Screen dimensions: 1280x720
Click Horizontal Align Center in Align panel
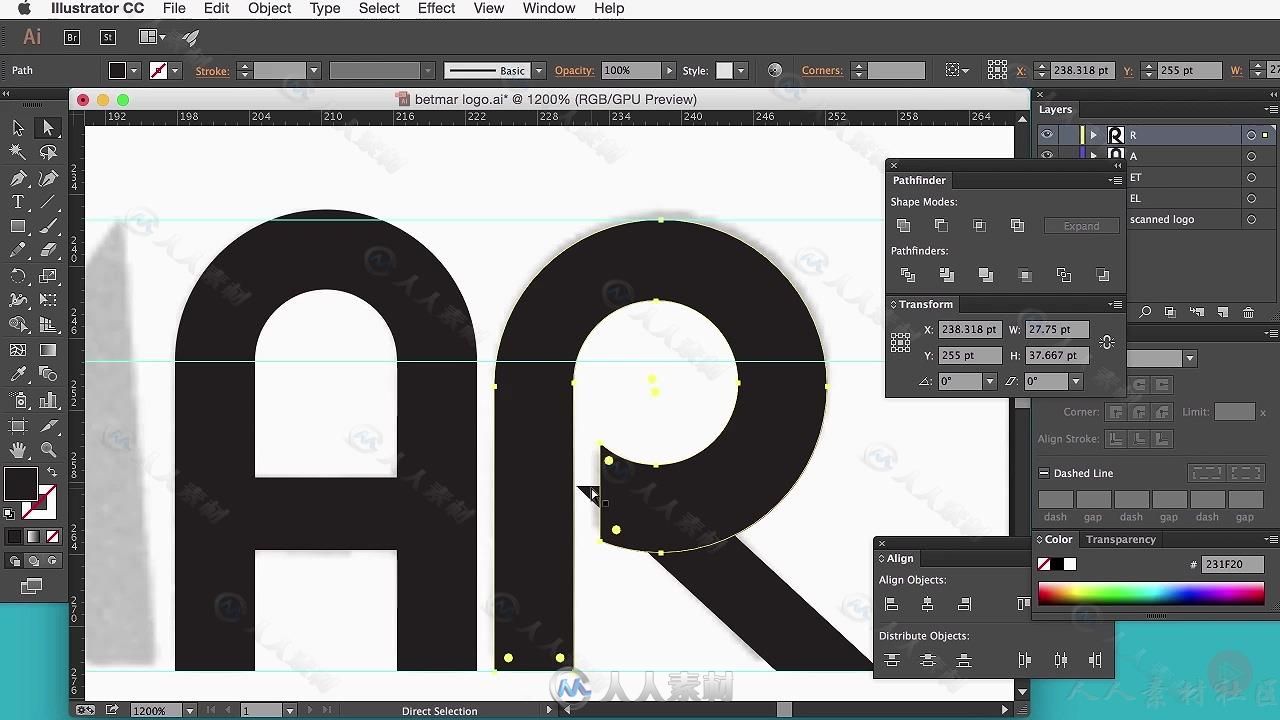tap(928, 604)
